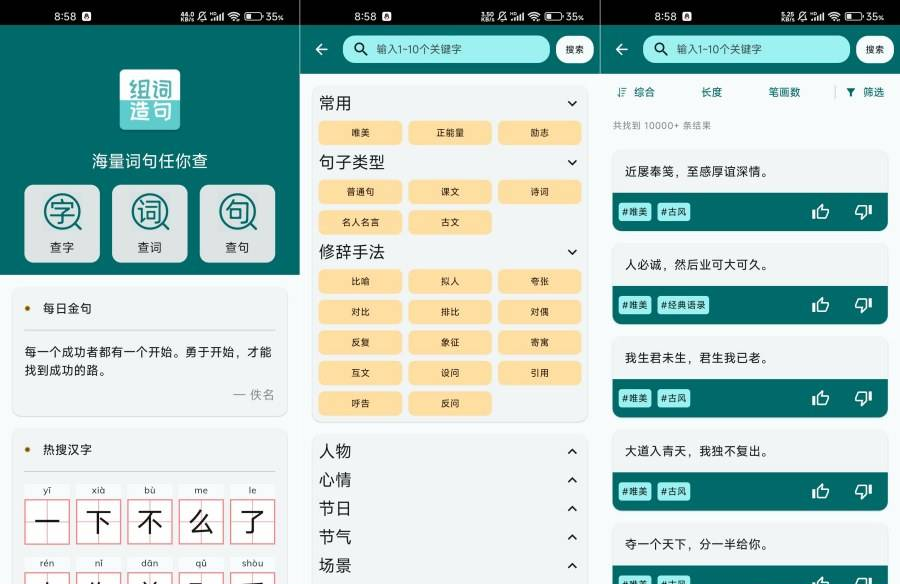Select the 古文 sentence type chip
Screen dimensions: 900x584
click(x=450, y=222)
